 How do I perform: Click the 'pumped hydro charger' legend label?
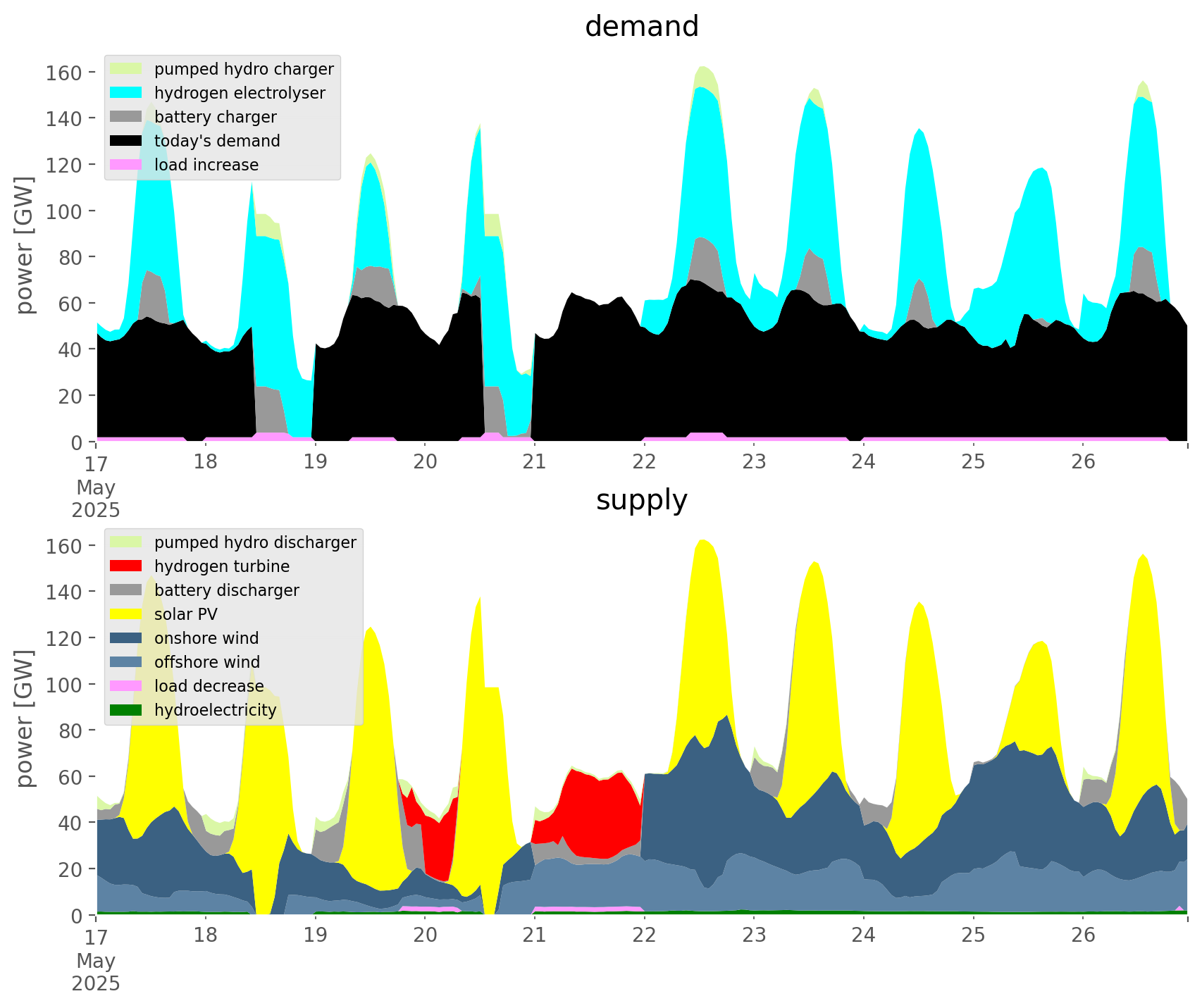pyautogui.click(x=244, y=69)
